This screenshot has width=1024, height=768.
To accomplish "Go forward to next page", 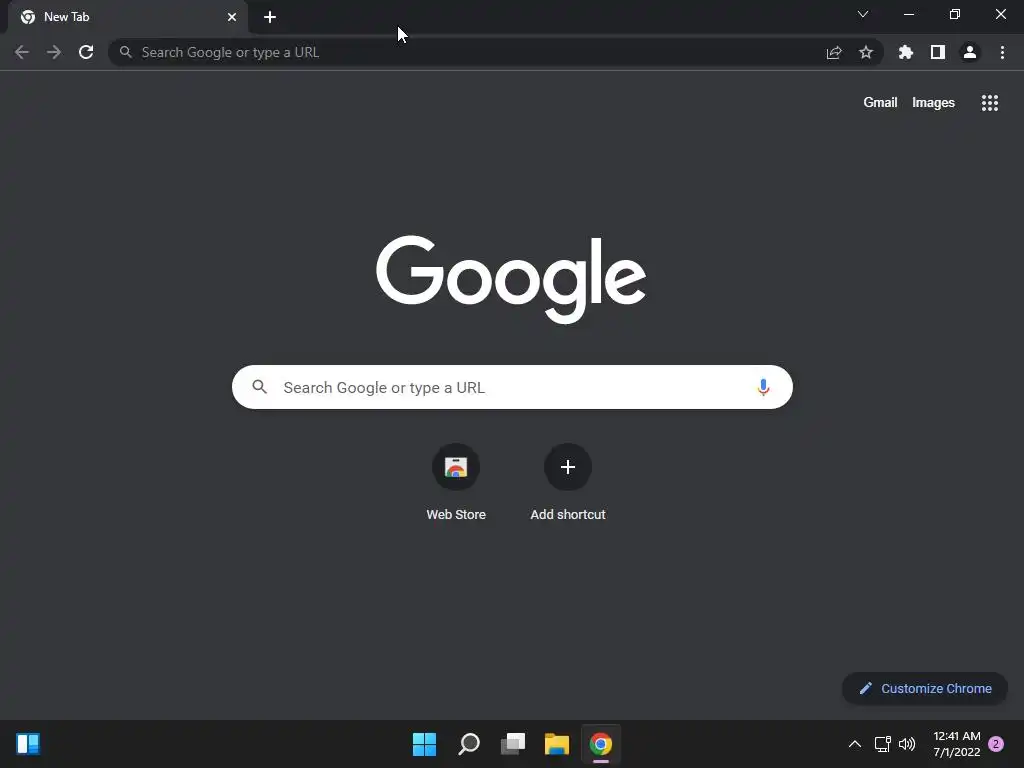I will tap(54, 52).
